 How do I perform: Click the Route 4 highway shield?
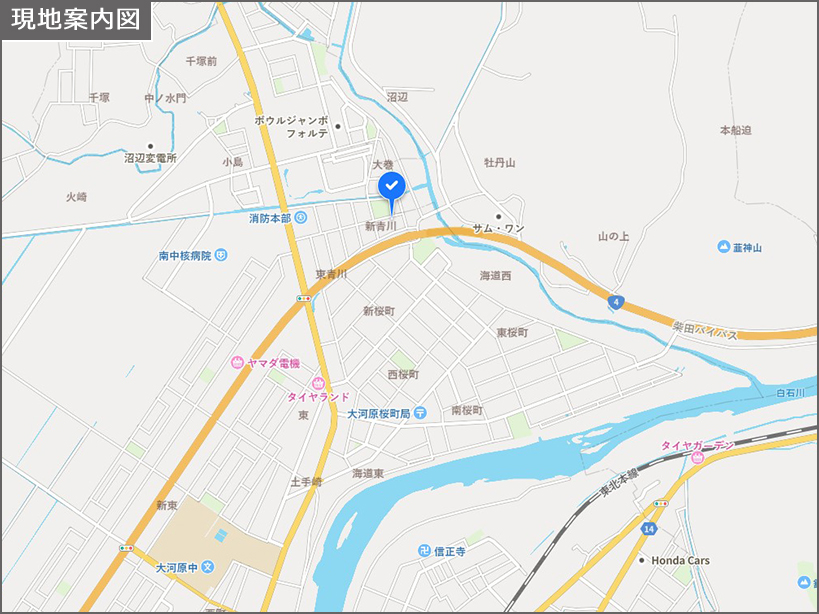pos(616,302)
